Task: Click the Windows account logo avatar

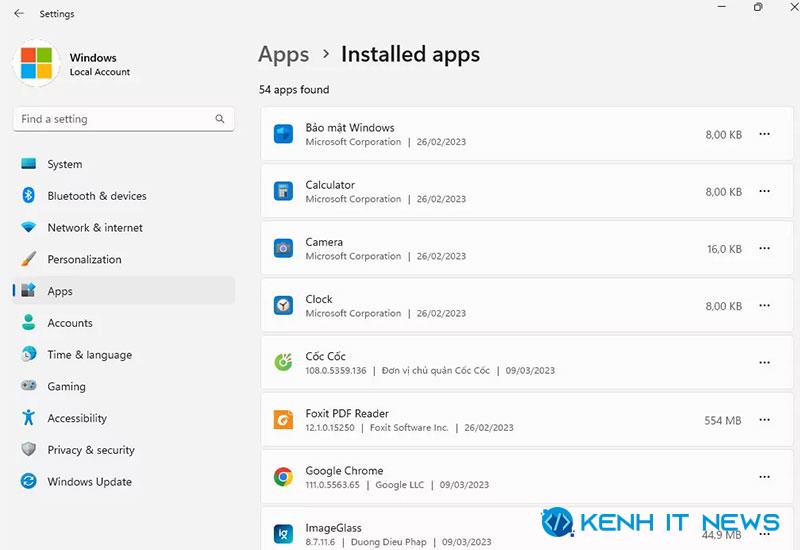Action: coord(36,63)
